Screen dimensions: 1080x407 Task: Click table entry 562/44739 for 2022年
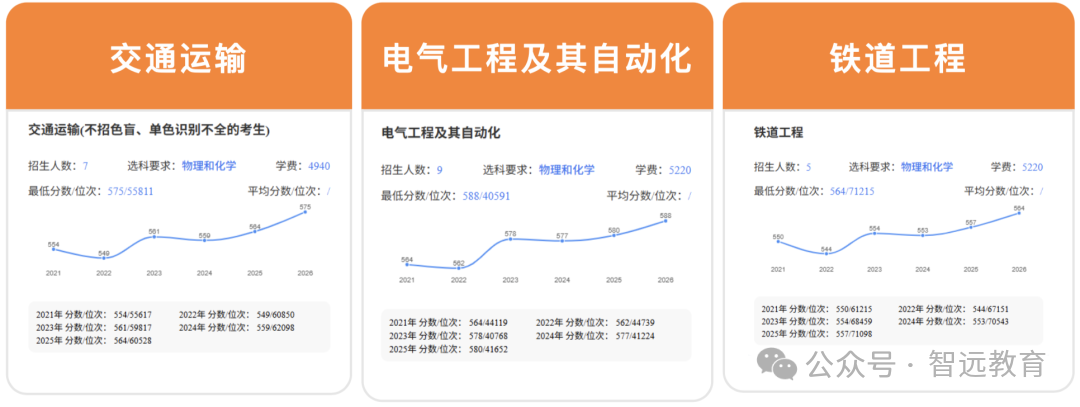(x=636, y=323)
